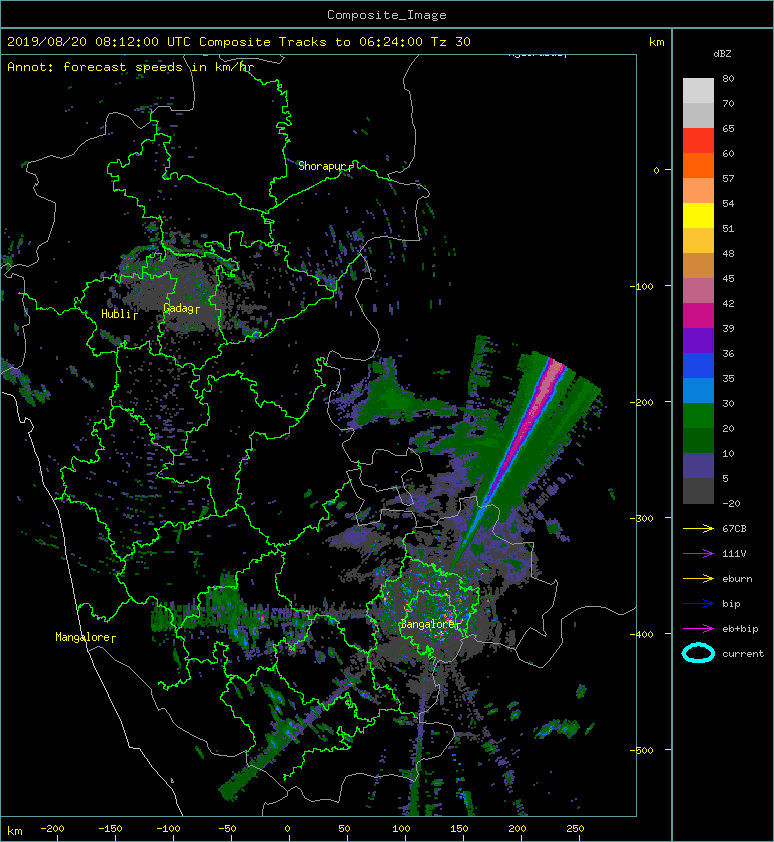Click the 2019/08/20 08:12:00 UTC timestamp
774x842 pixels.
[x=99, y=42]
